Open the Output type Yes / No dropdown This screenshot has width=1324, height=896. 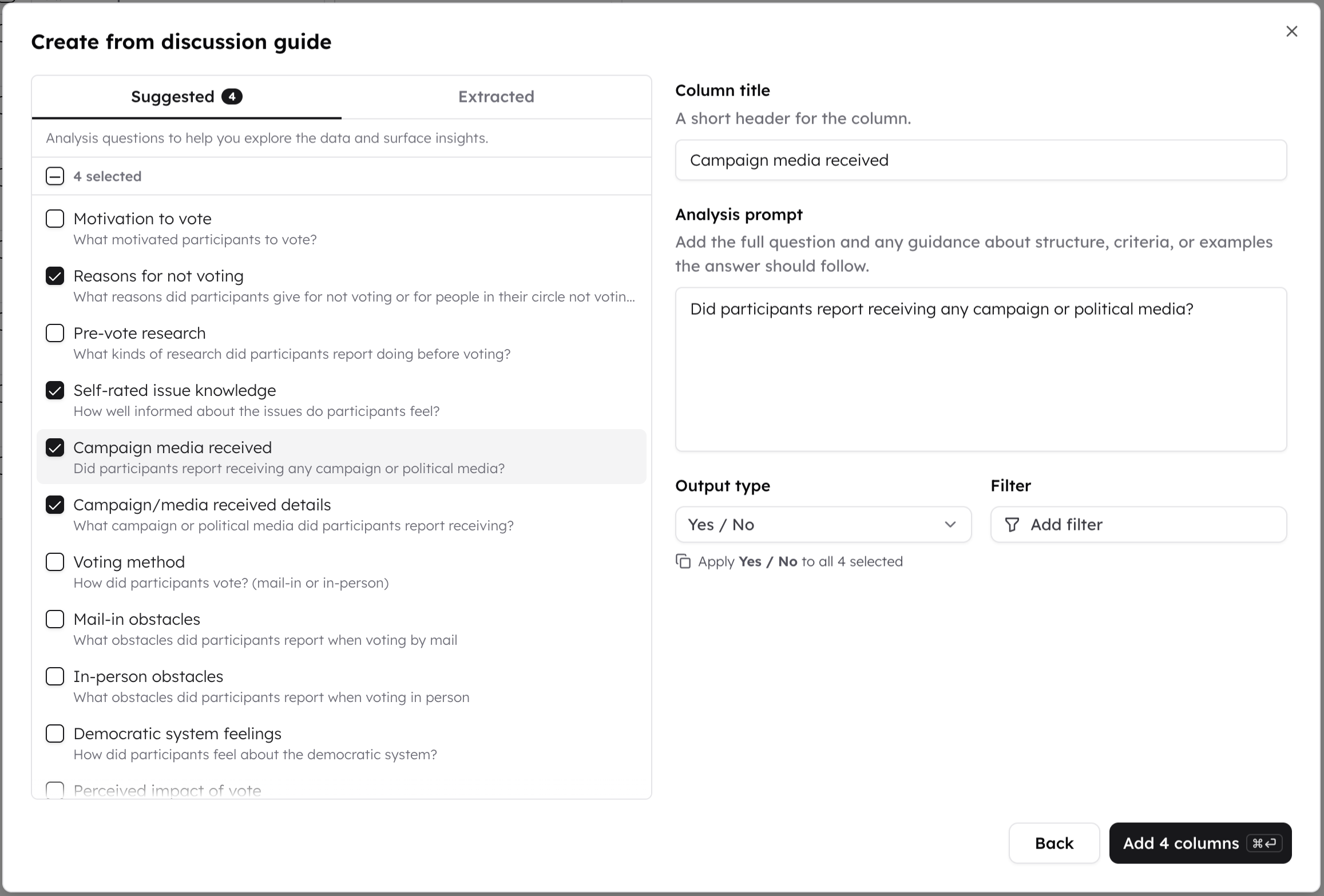[823, 525]
